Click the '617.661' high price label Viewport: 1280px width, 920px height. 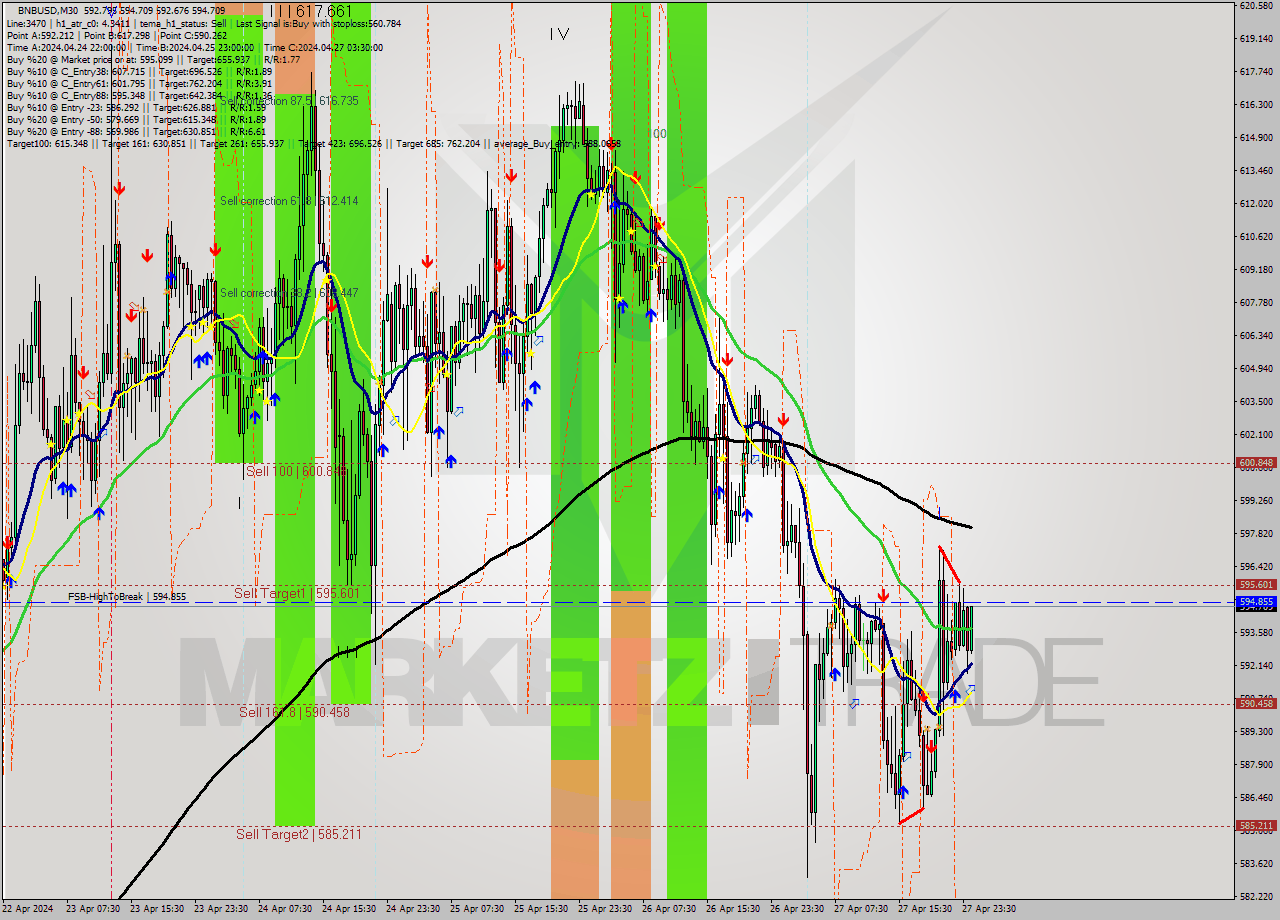[324, 11]
